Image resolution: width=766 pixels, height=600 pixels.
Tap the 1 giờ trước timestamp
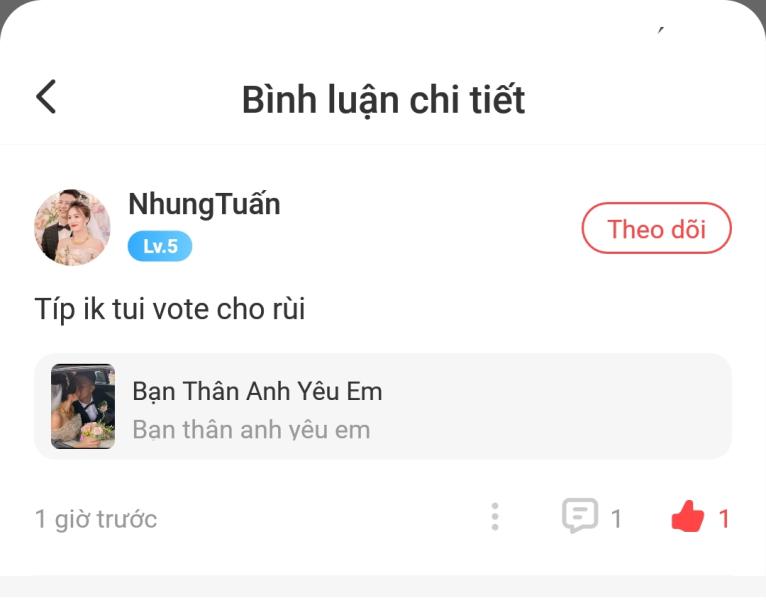[x=96, y=519]
